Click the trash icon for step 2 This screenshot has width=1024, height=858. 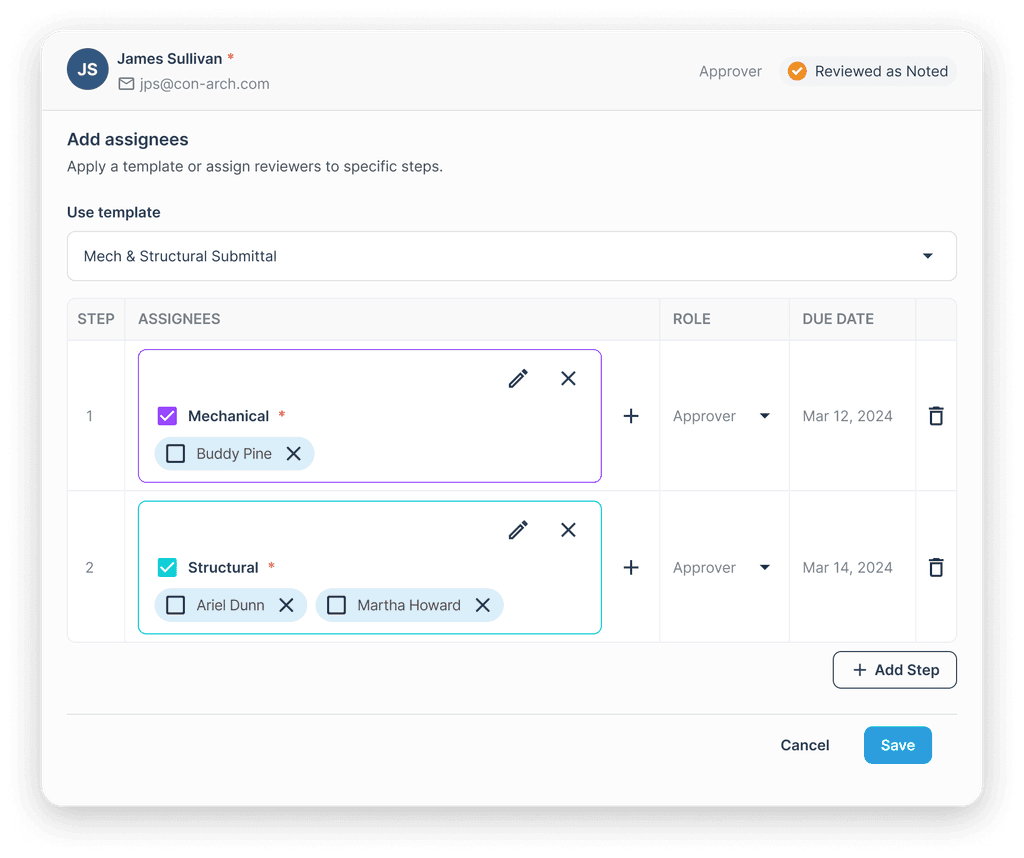pos(936,567)
